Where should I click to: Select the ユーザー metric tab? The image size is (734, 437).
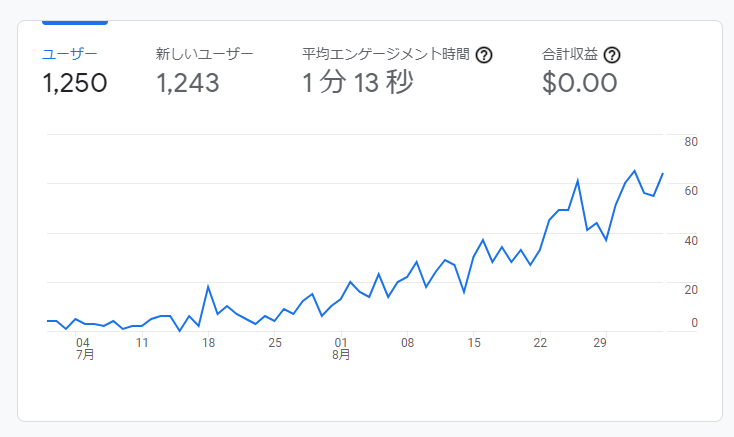coord(69,54)
